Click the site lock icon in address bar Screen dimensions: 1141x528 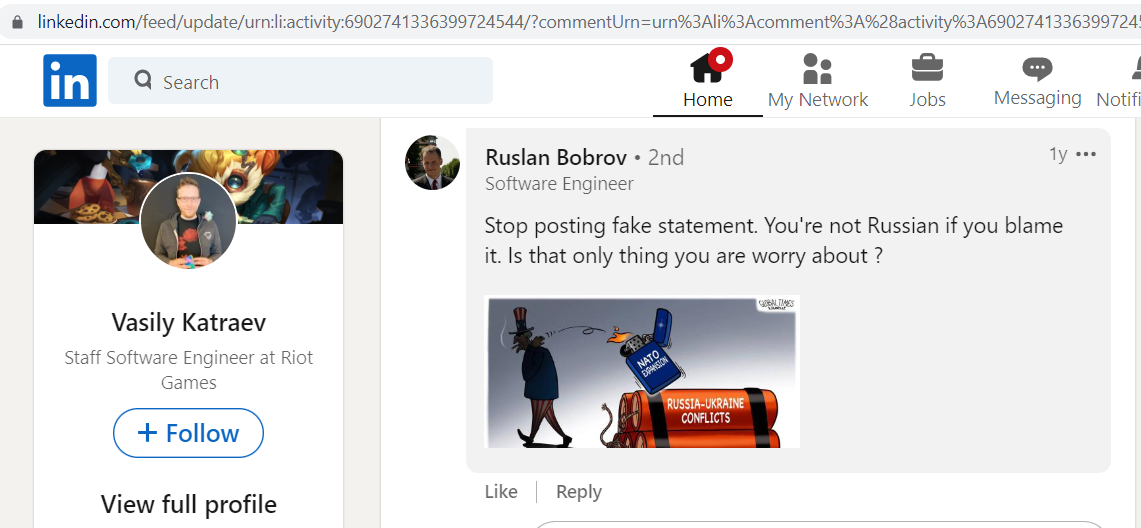coord(18,22)
